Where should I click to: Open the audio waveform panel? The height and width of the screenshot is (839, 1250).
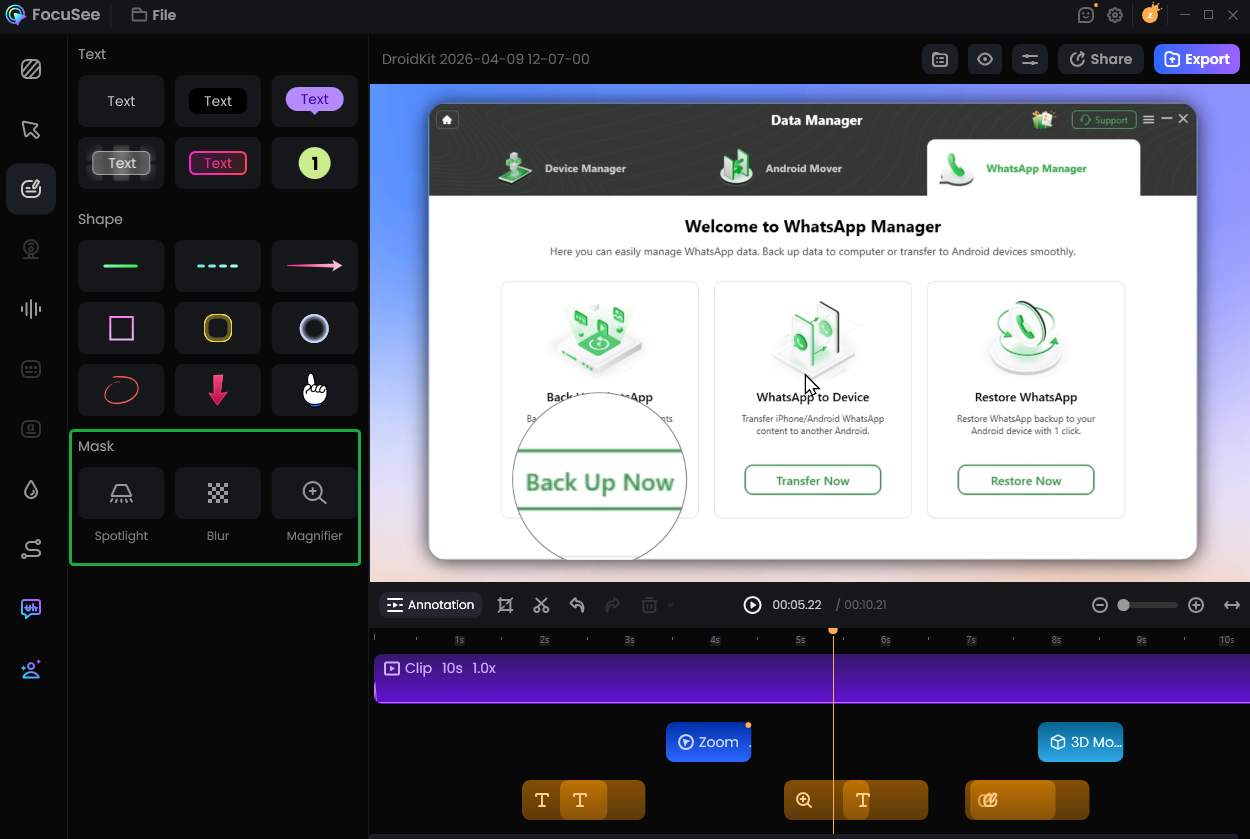click(31, 309)
